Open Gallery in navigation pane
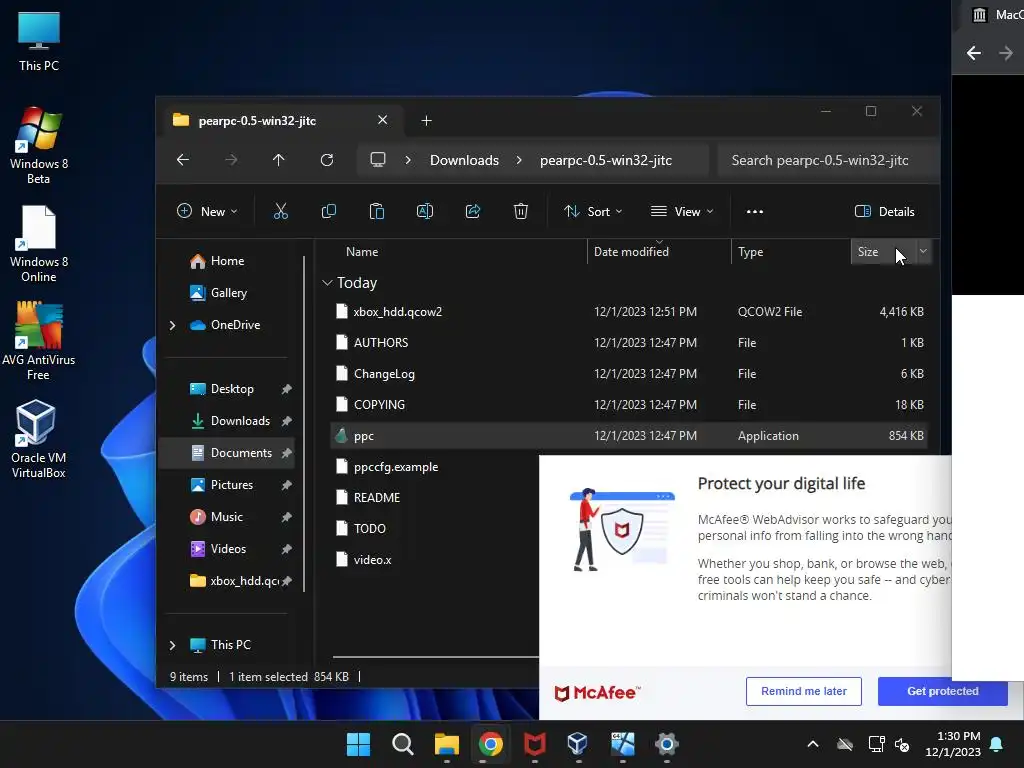Image resolution: width=1024 pixels, height=768 pixels. 227,293
